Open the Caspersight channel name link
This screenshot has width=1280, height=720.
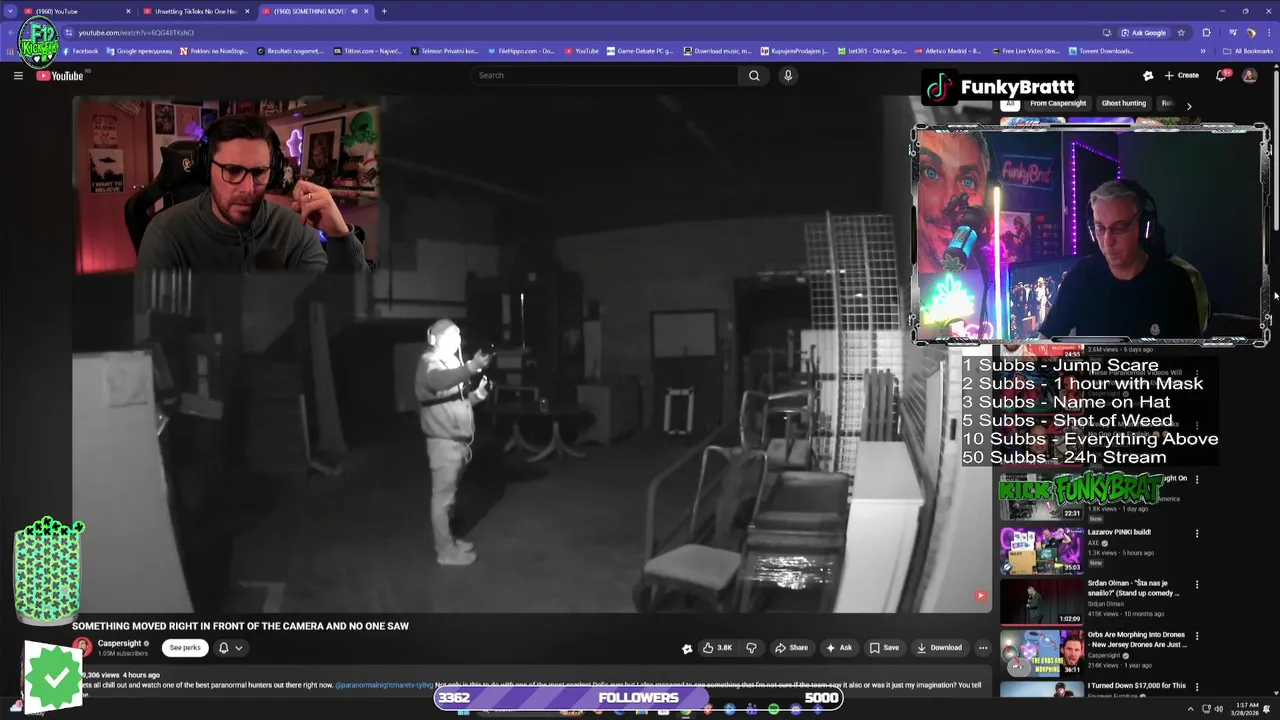[x=120, y=644]
